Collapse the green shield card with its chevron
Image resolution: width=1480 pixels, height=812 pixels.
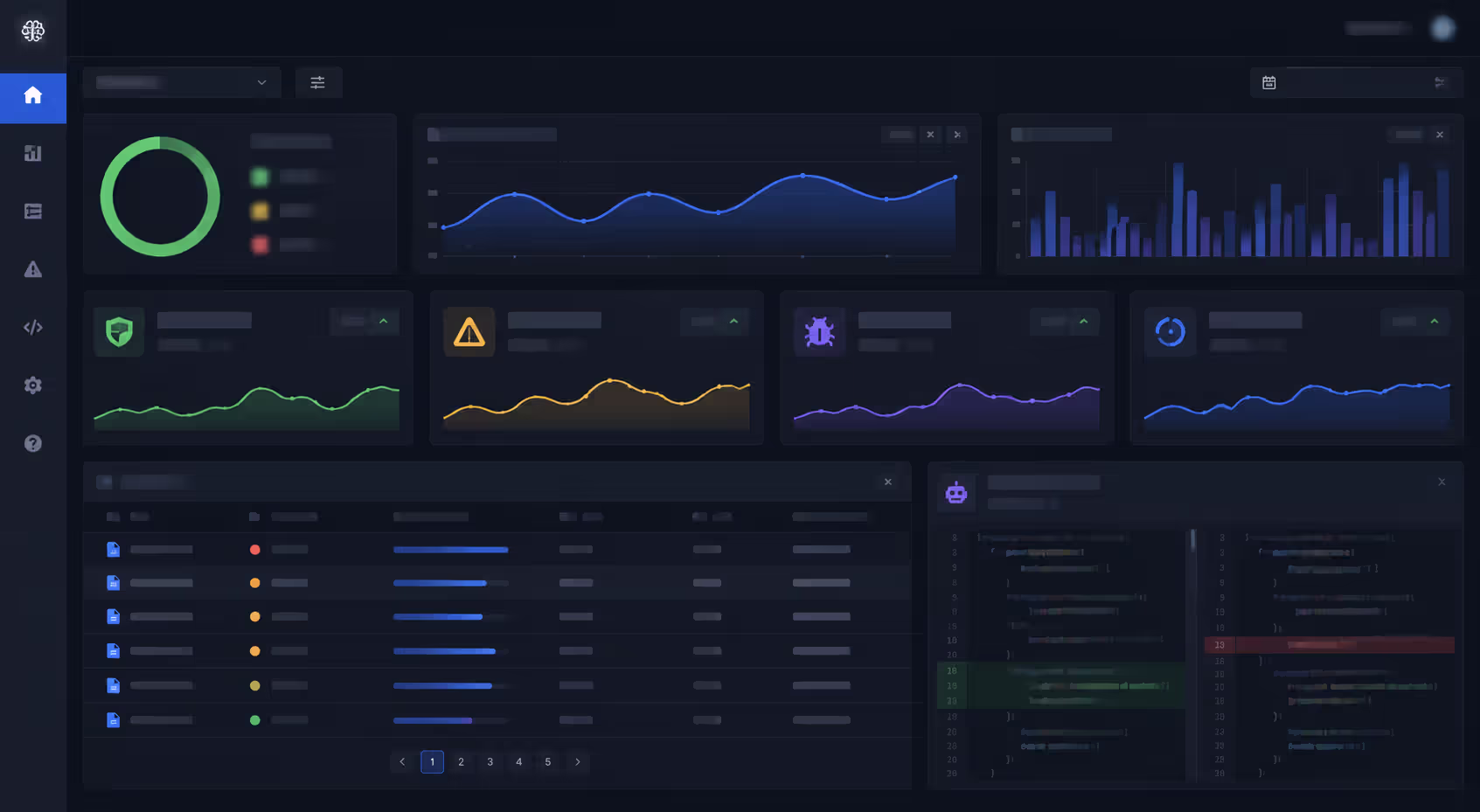click(x=384, y=322)
